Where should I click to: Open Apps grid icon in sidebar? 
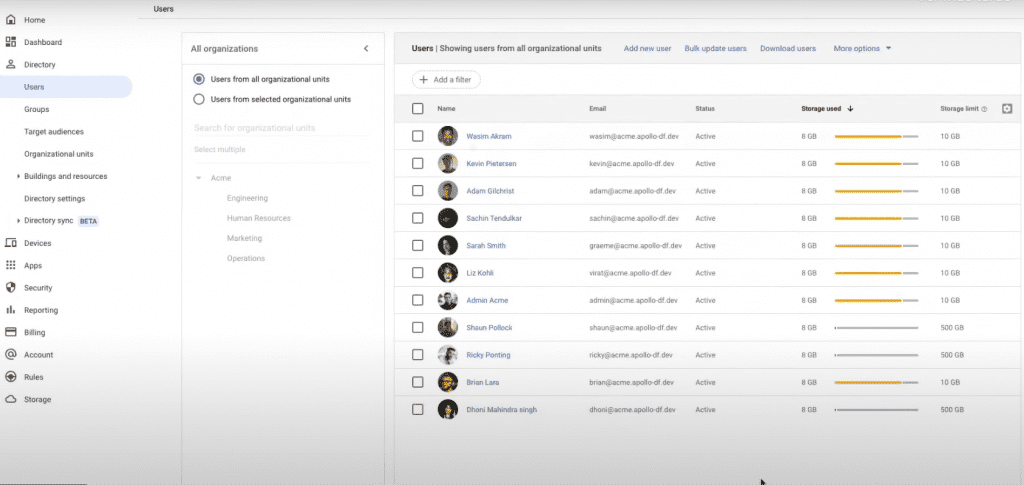(10, 266)
